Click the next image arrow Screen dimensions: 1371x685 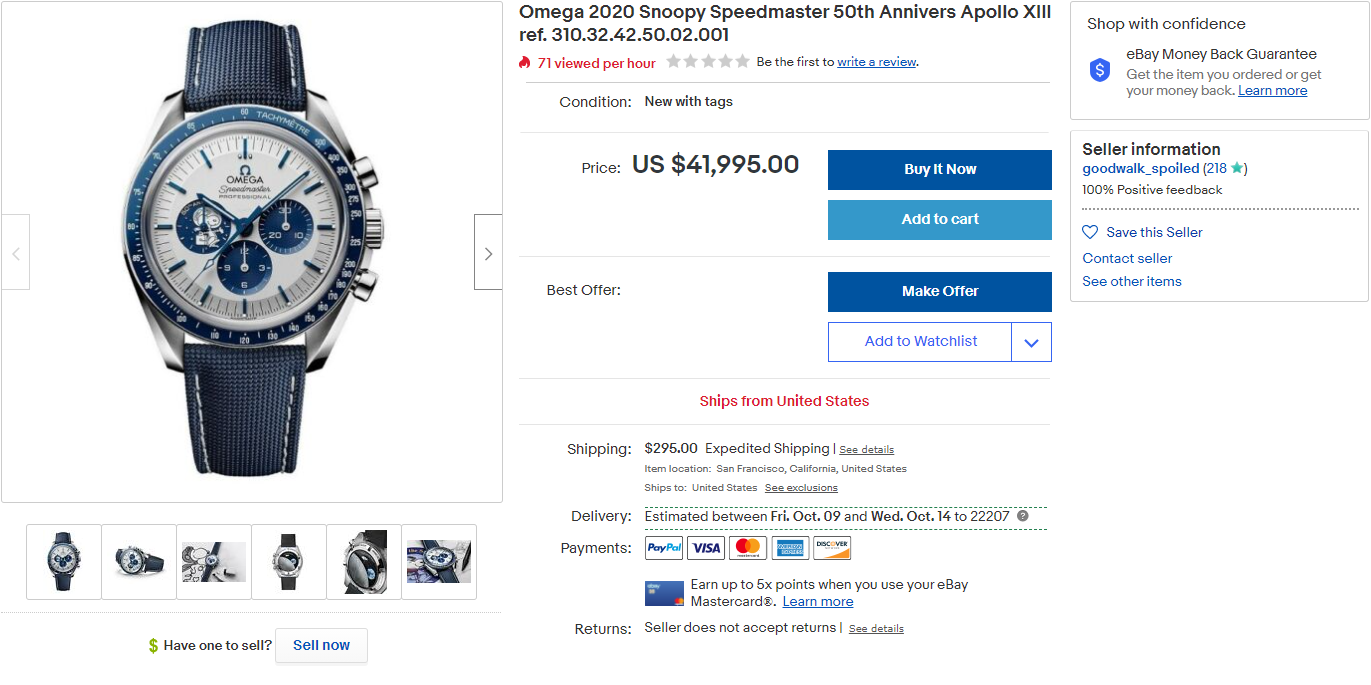pyautogui.click(x=488, y=253)
